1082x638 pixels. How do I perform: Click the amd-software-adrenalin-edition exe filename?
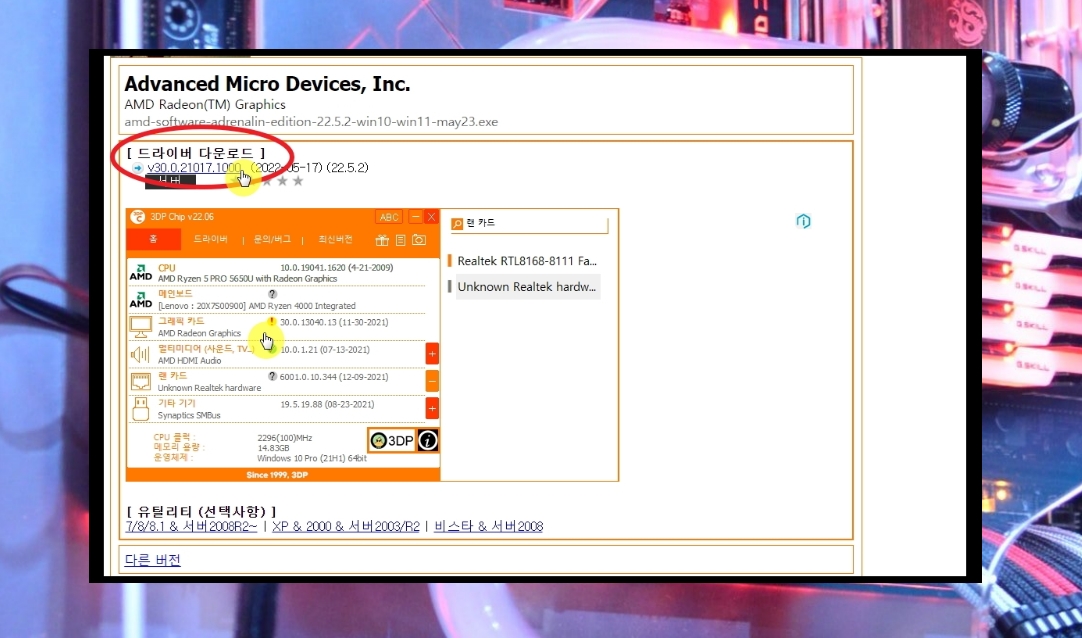[311, 122]
